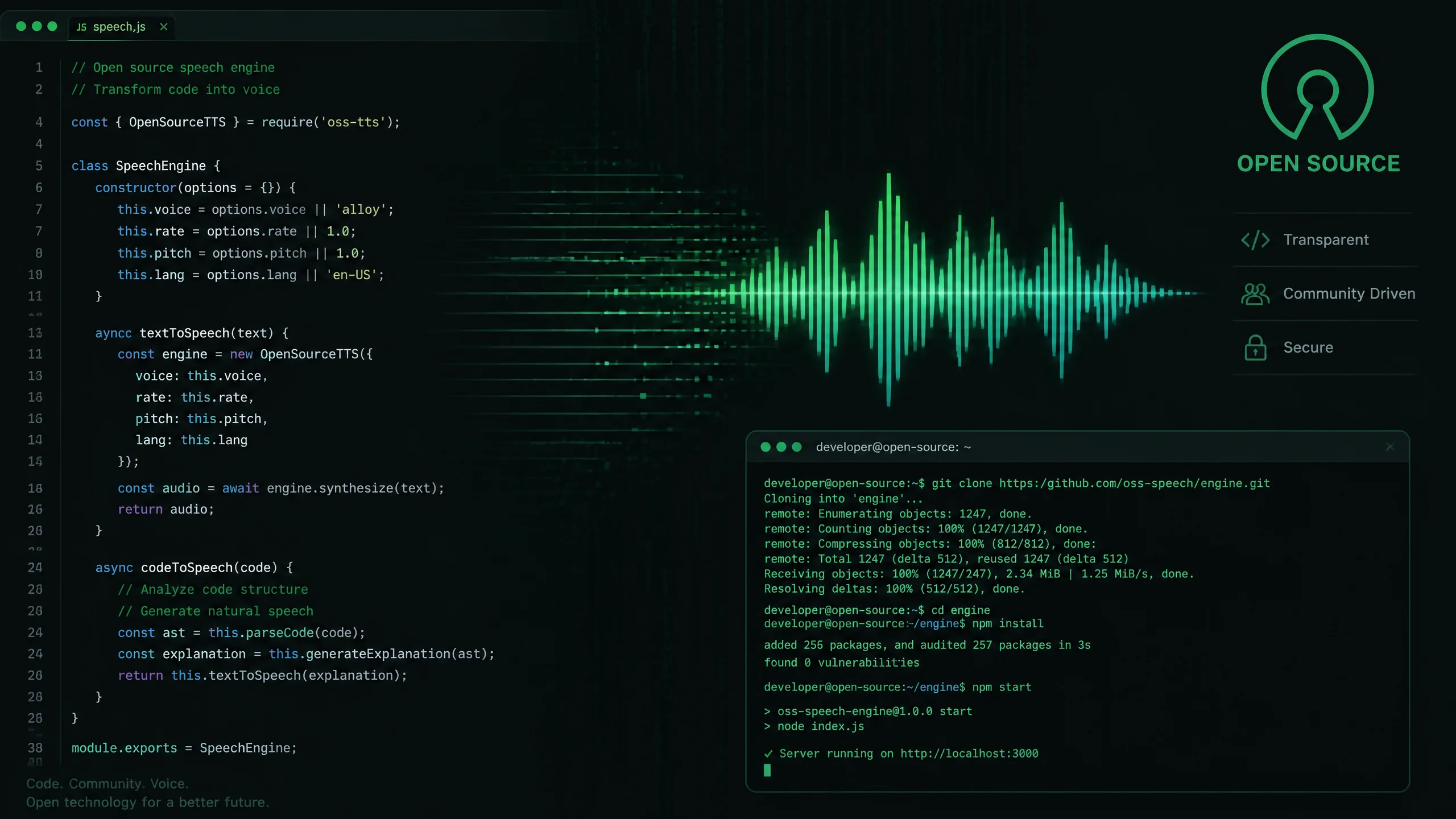1456x819 pixels.
Task: Click the comment "// Generate natural speech"
Action: click(216, 611)
